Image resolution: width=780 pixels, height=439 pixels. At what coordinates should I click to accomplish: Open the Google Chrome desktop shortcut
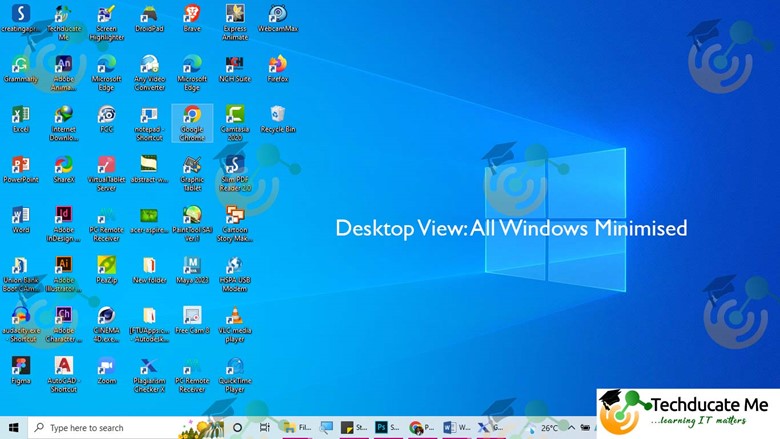point(192,117)
